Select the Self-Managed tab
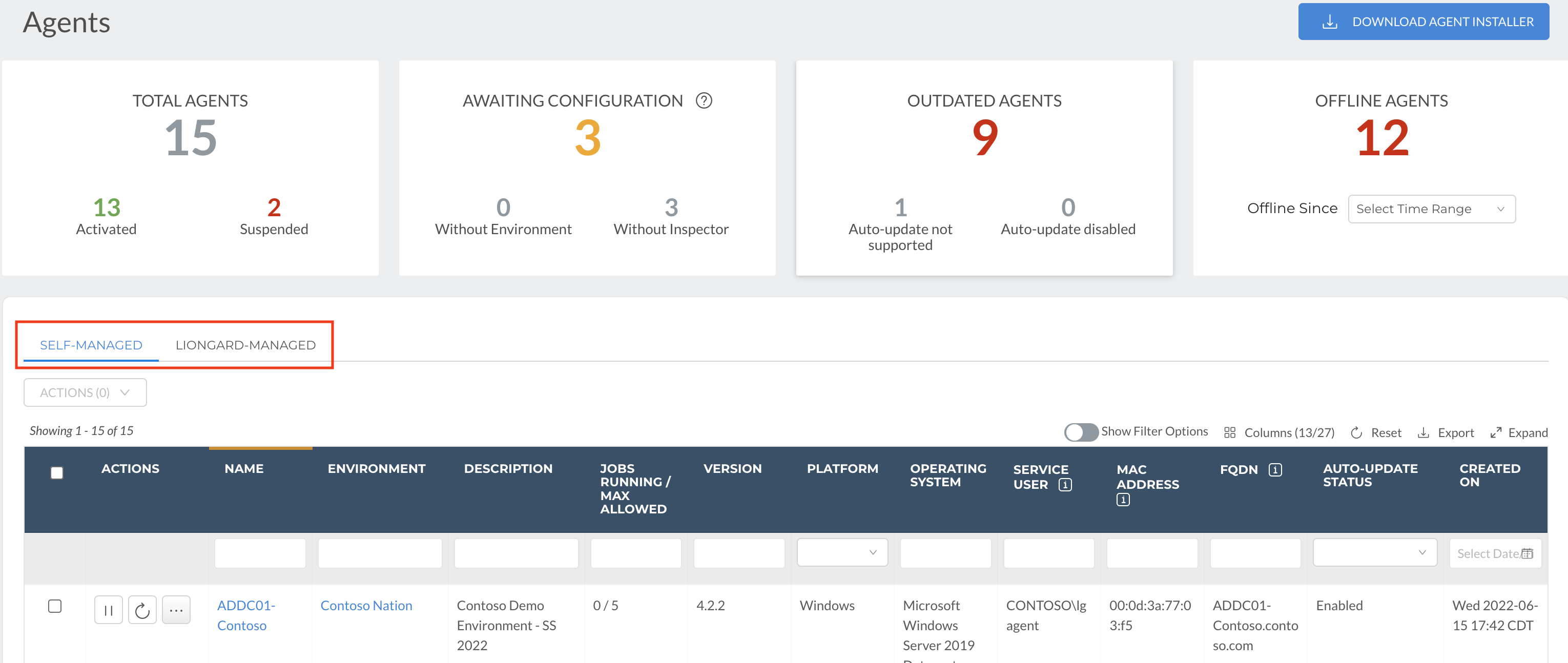 pos(91,345)
